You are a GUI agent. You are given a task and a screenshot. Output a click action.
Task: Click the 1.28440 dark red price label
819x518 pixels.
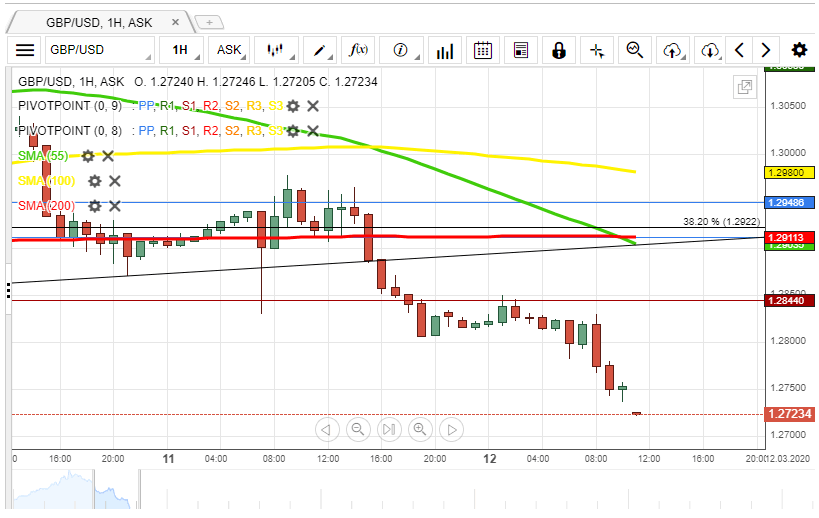tap(789, 301)
